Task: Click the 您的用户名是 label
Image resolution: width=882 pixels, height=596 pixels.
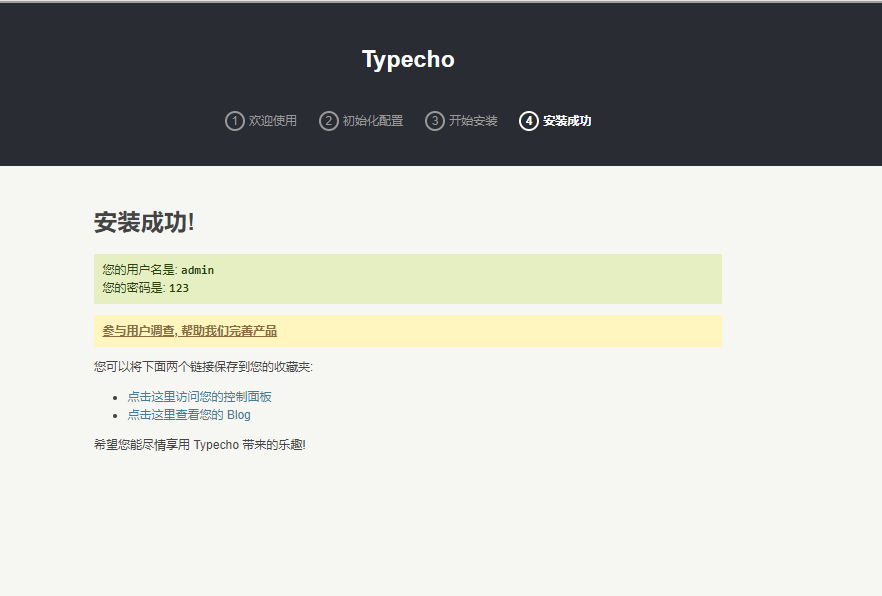Action: 140,270
